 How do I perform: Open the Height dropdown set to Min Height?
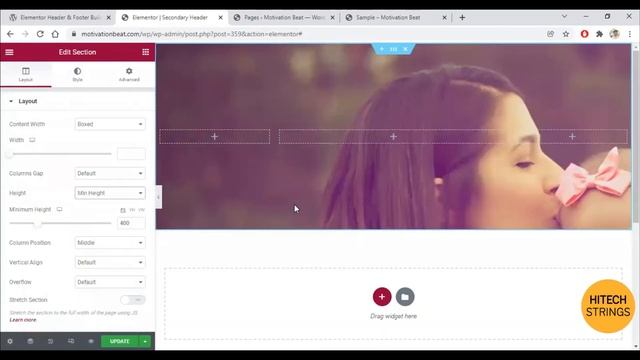110,193
